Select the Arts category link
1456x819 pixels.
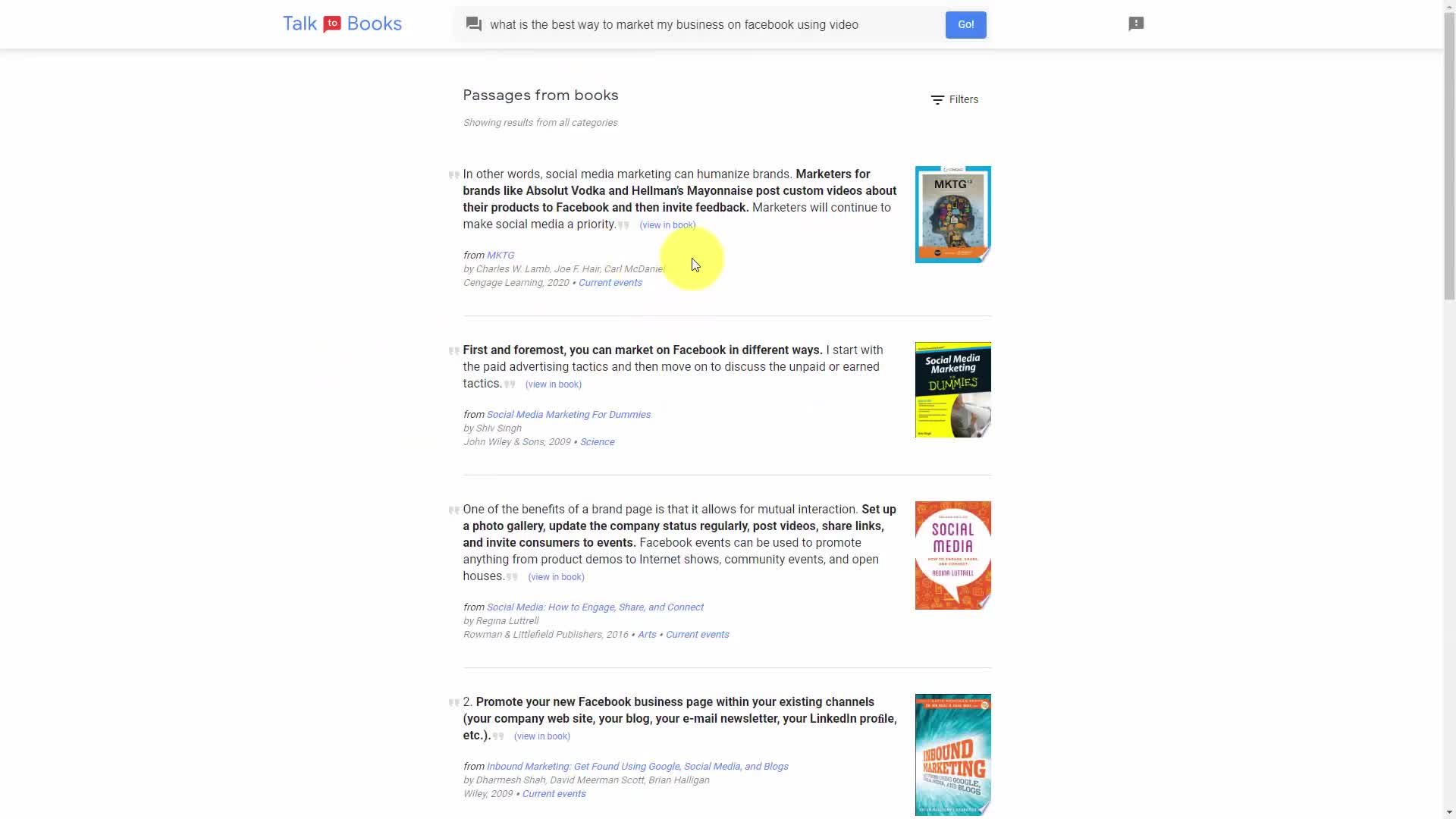pos(647,635)
